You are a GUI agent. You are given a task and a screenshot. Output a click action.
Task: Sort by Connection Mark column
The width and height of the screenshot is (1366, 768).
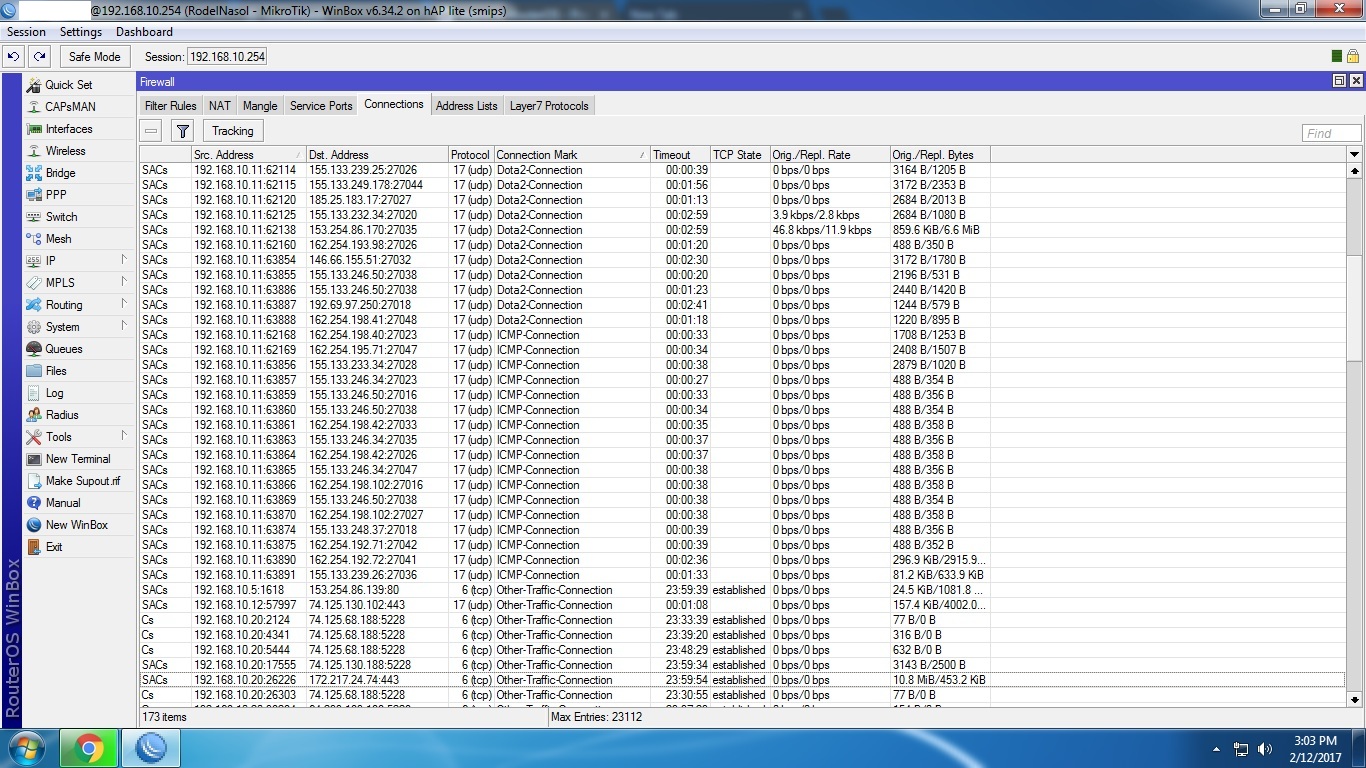point(571,155)
